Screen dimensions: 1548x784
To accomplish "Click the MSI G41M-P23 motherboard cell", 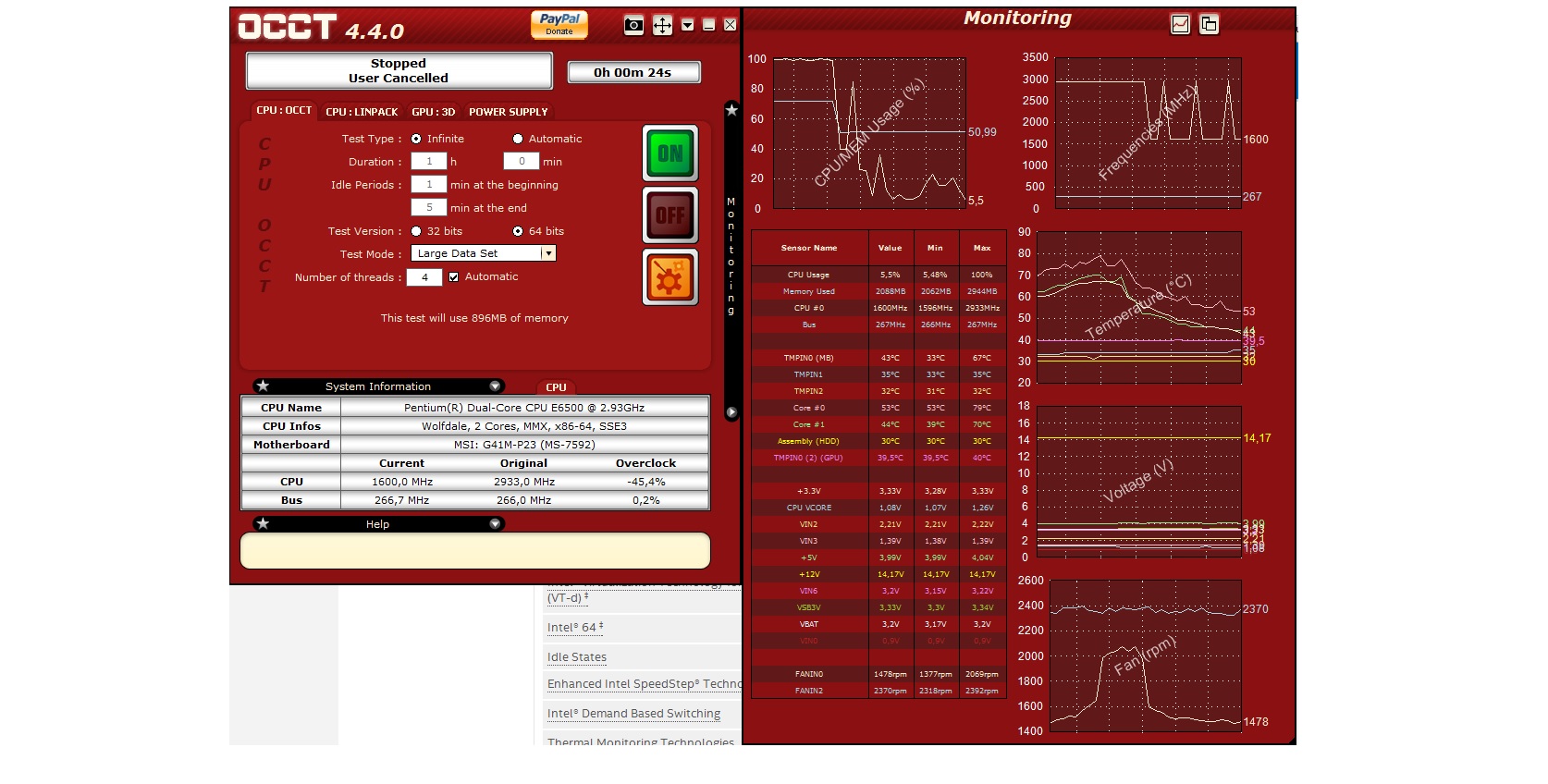I will click(524, 444).
